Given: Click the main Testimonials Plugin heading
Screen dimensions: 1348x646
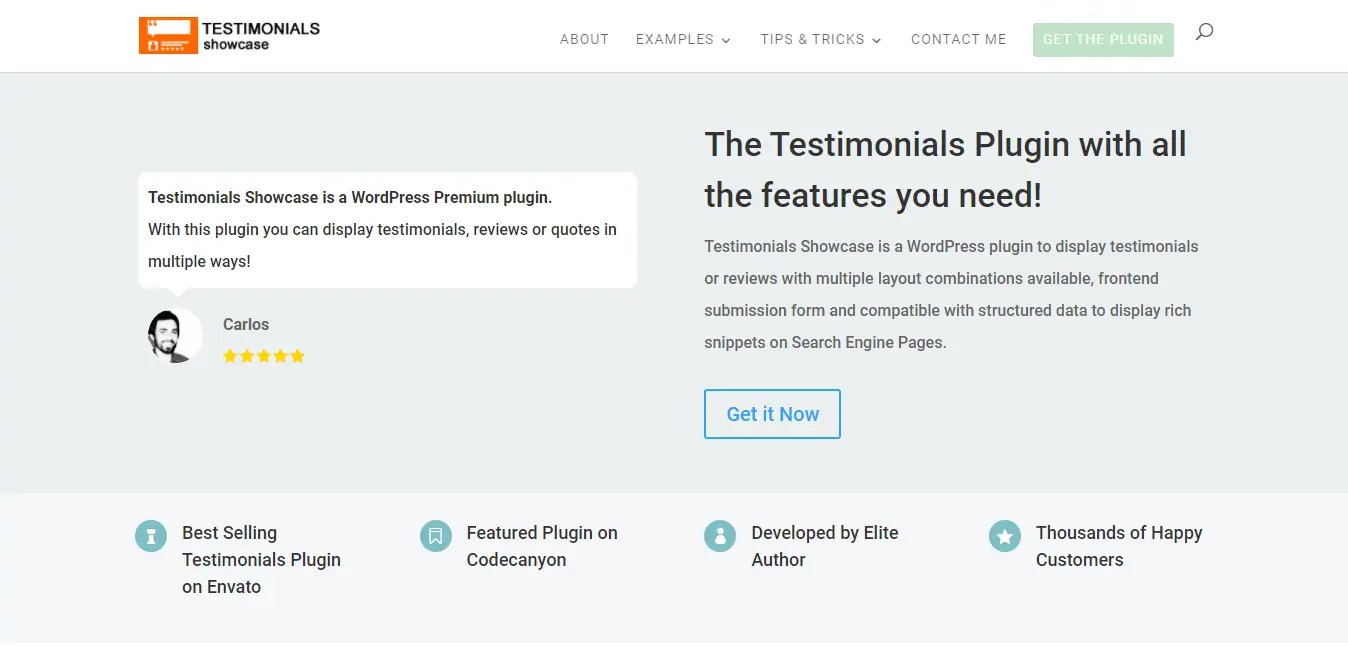Looking at the screenshot, I should pos(945,170).
